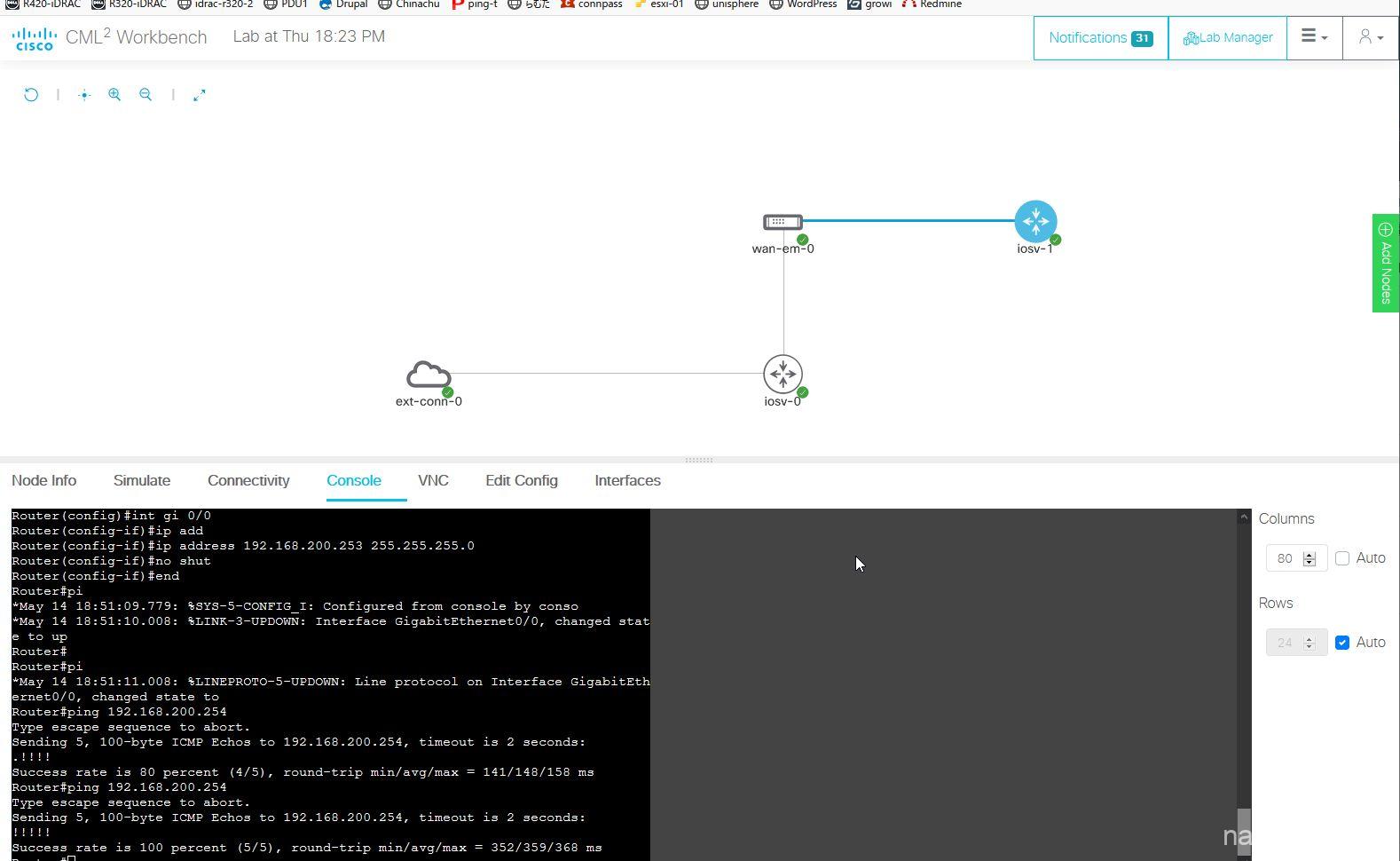The height and width of the screenshot is (861, 1400).
Task: Select the wan-em-0 node icon
Action: pyautogui.click(x=783, y=222)
